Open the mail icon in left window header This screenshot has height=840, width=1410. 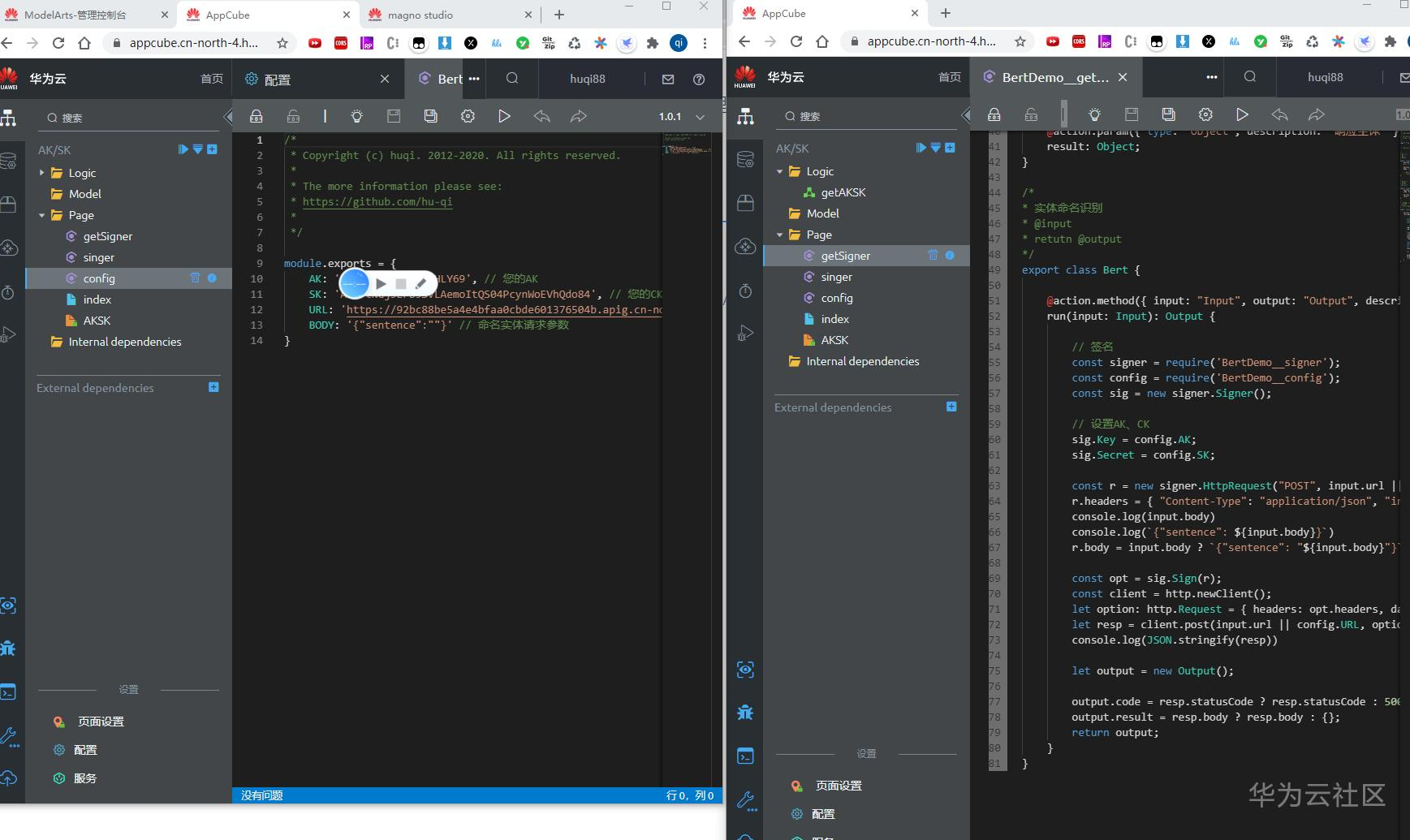point(668,79)
